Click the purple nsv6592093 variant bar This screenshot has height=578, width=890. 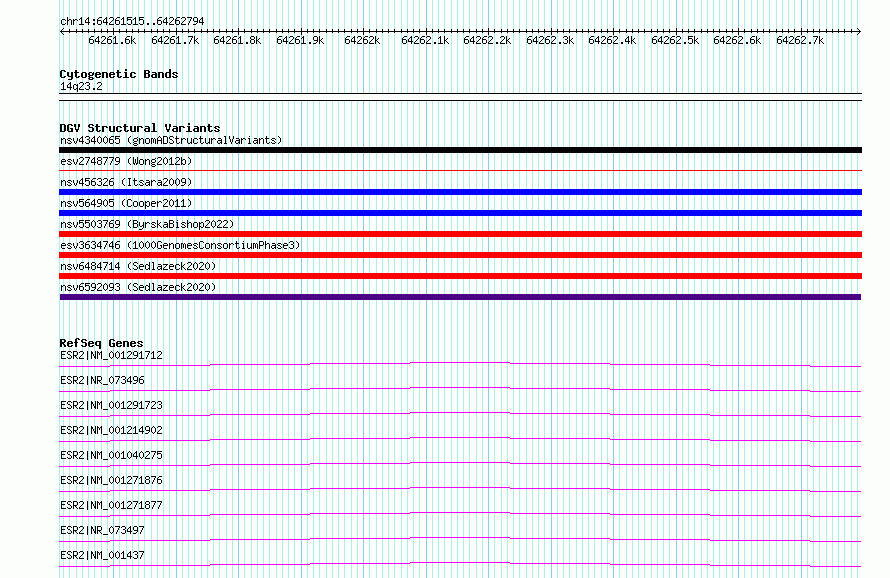(x=460, y=297)
